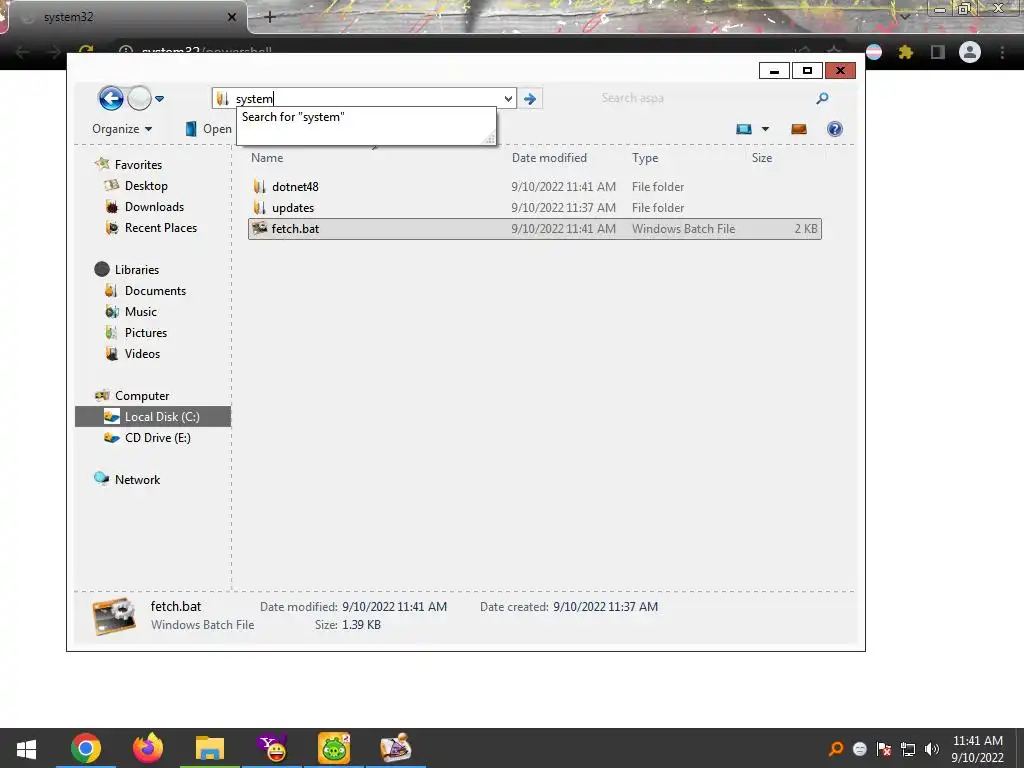This screenshot has height=768, width=1024.
Task: Click the blue Go arrow button
Action: [530, 99]
